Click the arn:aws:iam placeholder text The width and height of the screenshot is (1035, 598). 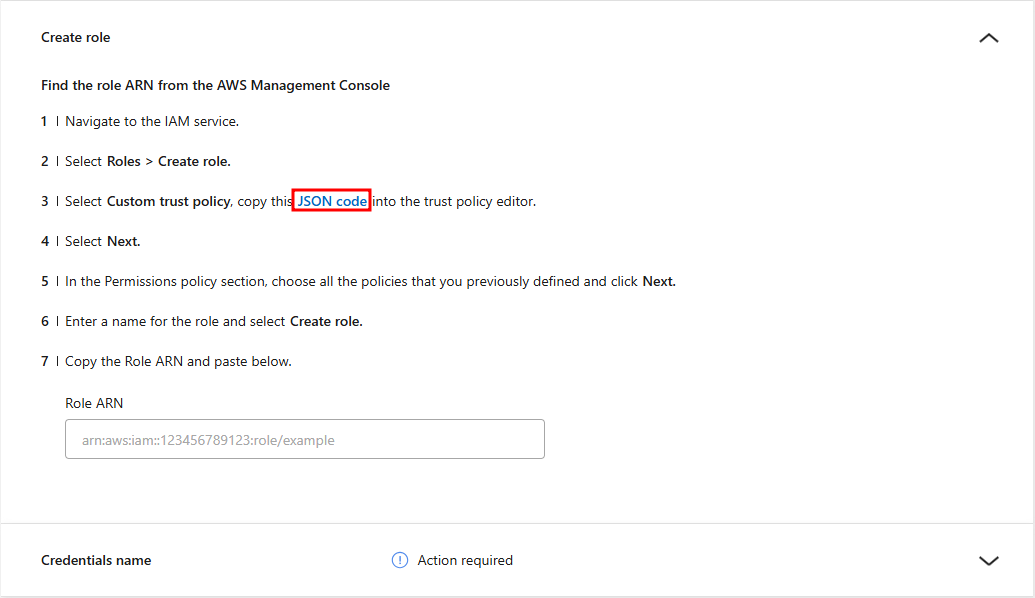pos(208,440)
